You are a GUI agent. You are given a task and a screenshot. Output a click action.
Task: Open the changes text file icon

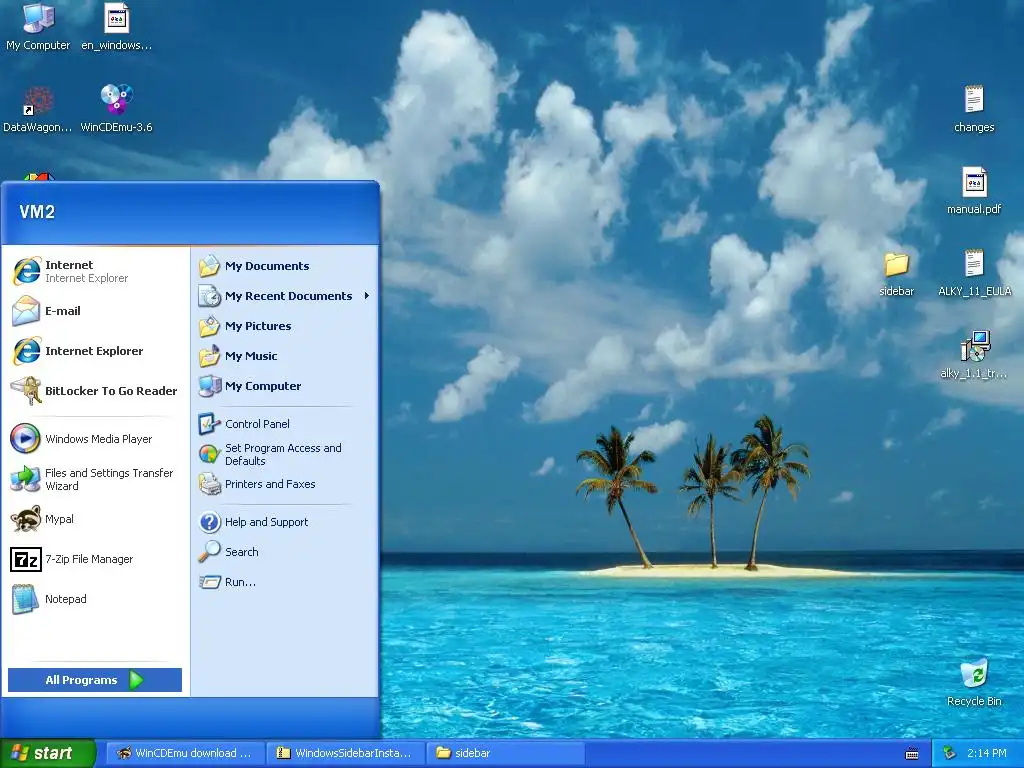pos(974,109)
